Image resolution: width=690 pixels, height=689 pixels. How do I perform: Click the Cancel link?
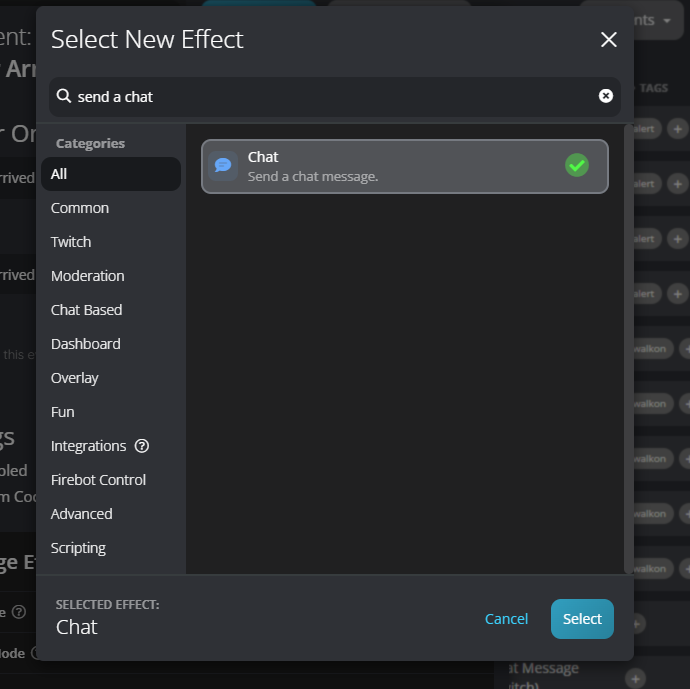[x=506, y=619]
